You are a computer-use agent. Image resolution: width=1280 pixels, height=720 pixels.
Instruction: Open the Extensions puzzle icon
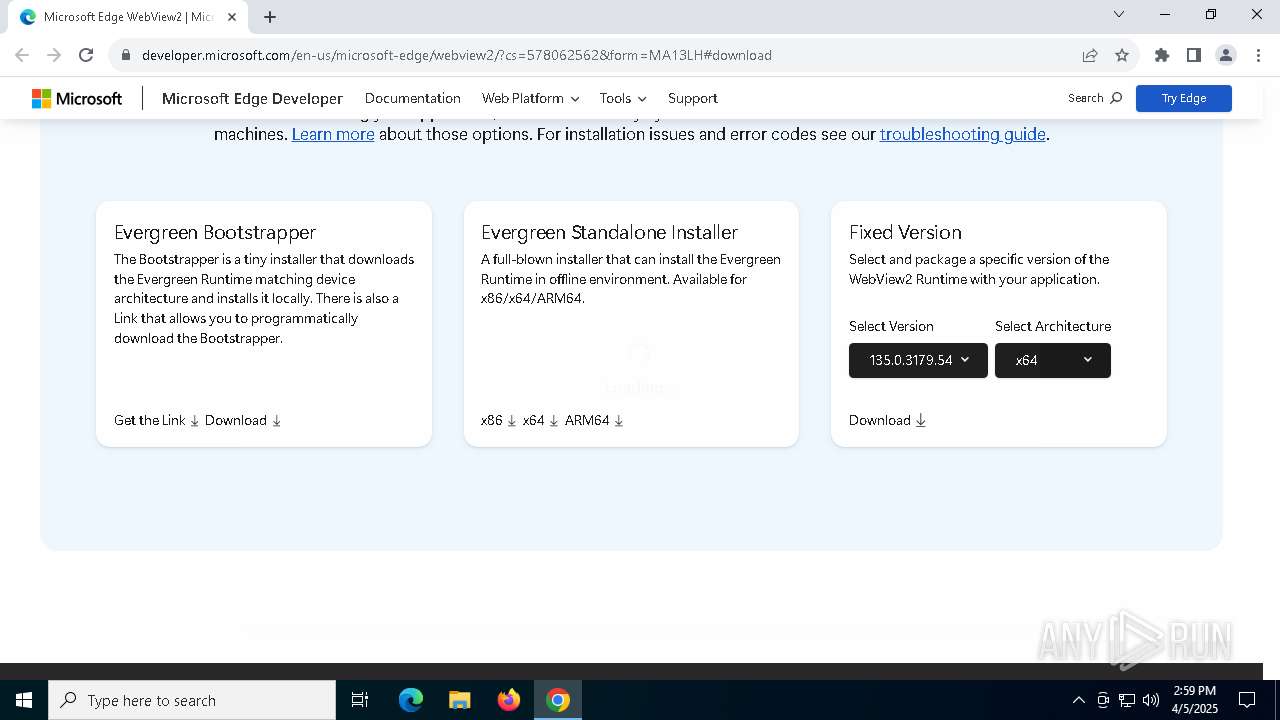pyautogui.click(x=1162, y=55)
